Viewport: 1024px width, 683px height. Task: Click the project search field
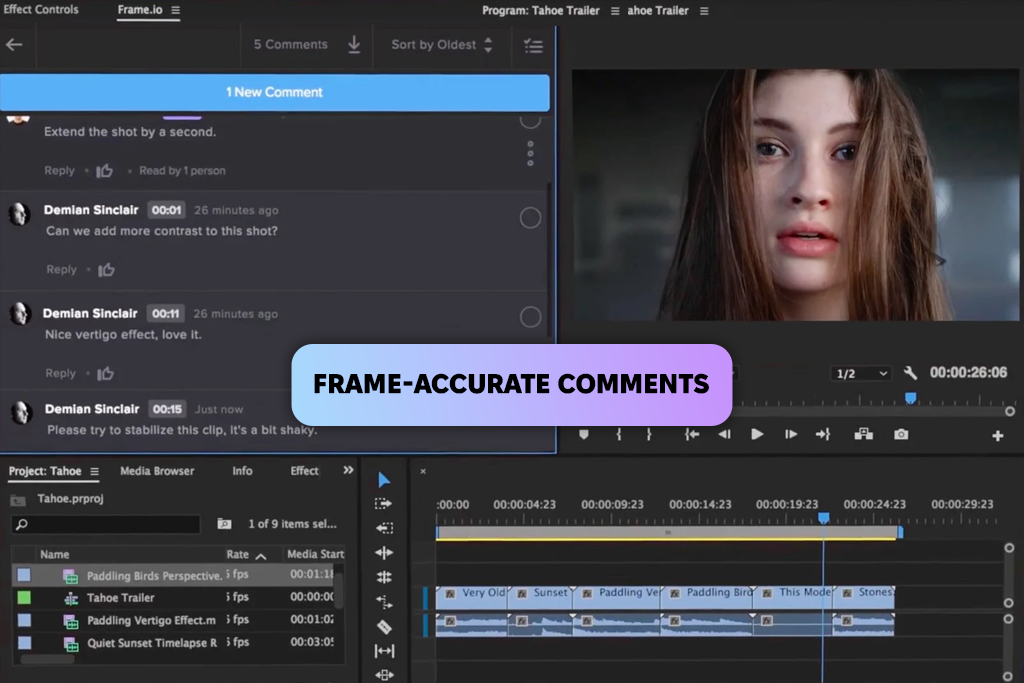(105, 524)
